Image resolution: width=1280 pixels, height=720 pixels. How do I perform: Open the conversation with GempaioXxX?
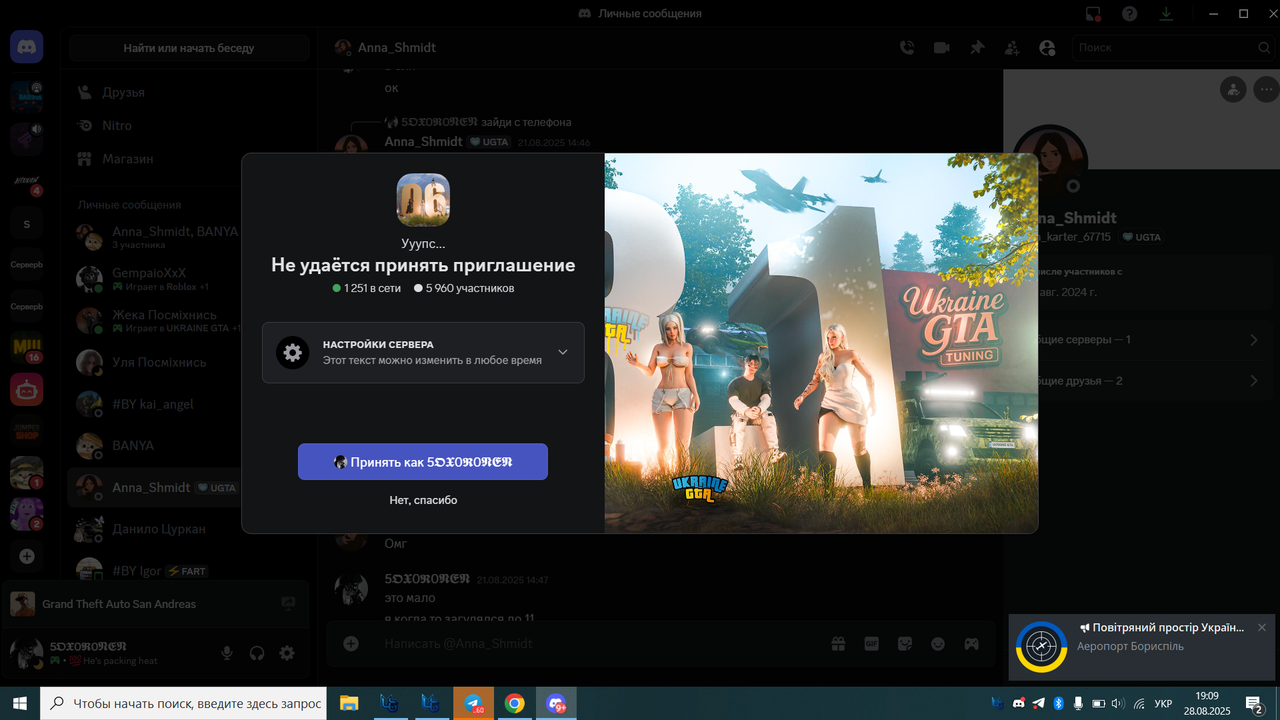(x=155, y=279)
